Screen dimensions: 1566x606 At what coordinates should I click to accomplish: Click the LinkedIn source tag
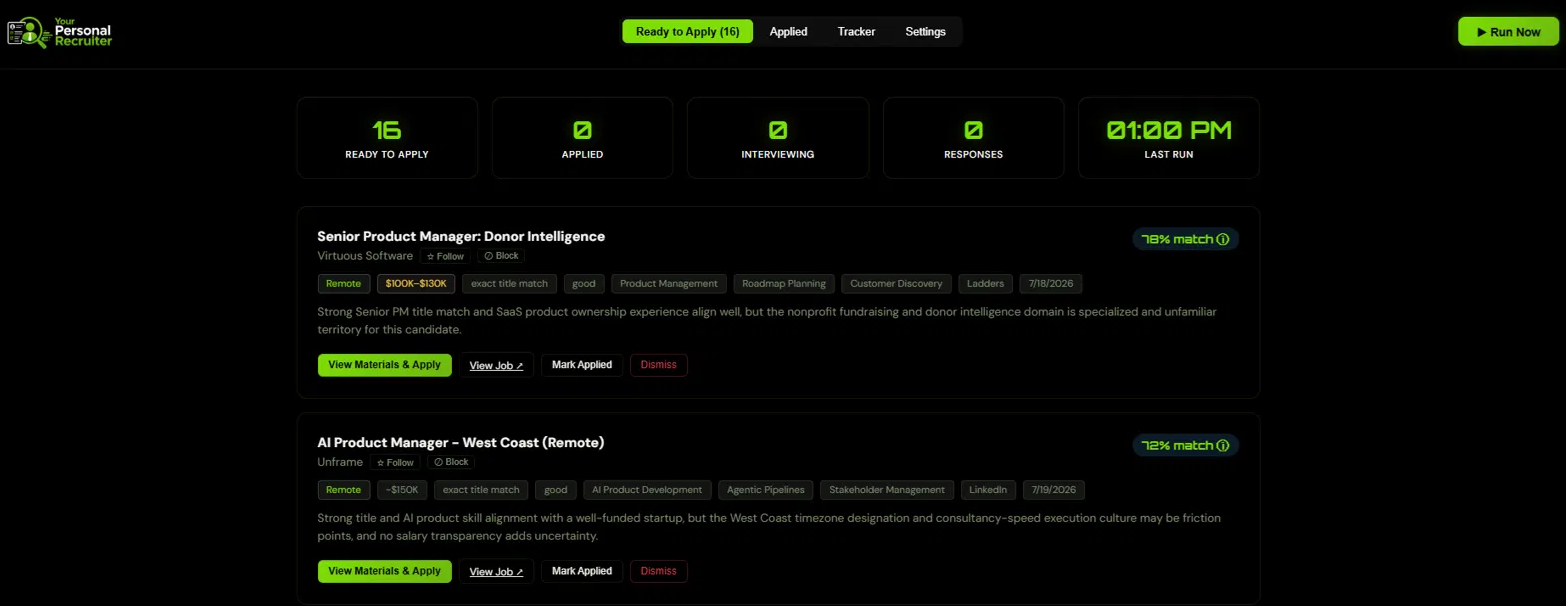(989, 490)
